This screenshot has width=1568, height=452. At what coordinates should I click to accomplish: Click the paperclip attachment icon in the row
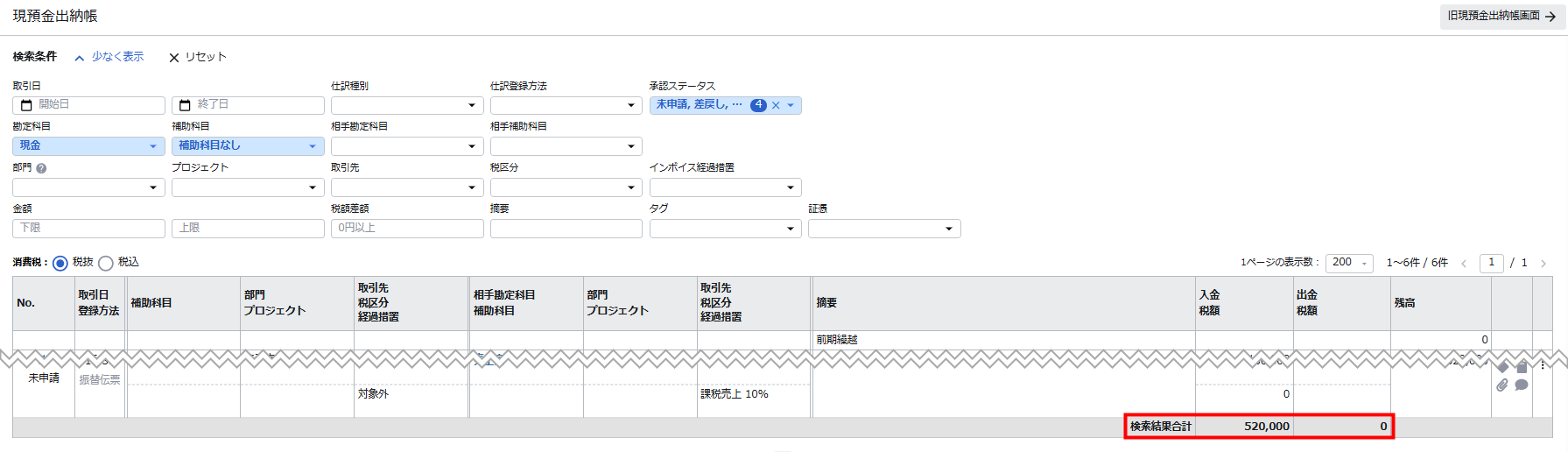coord(1502,385)
